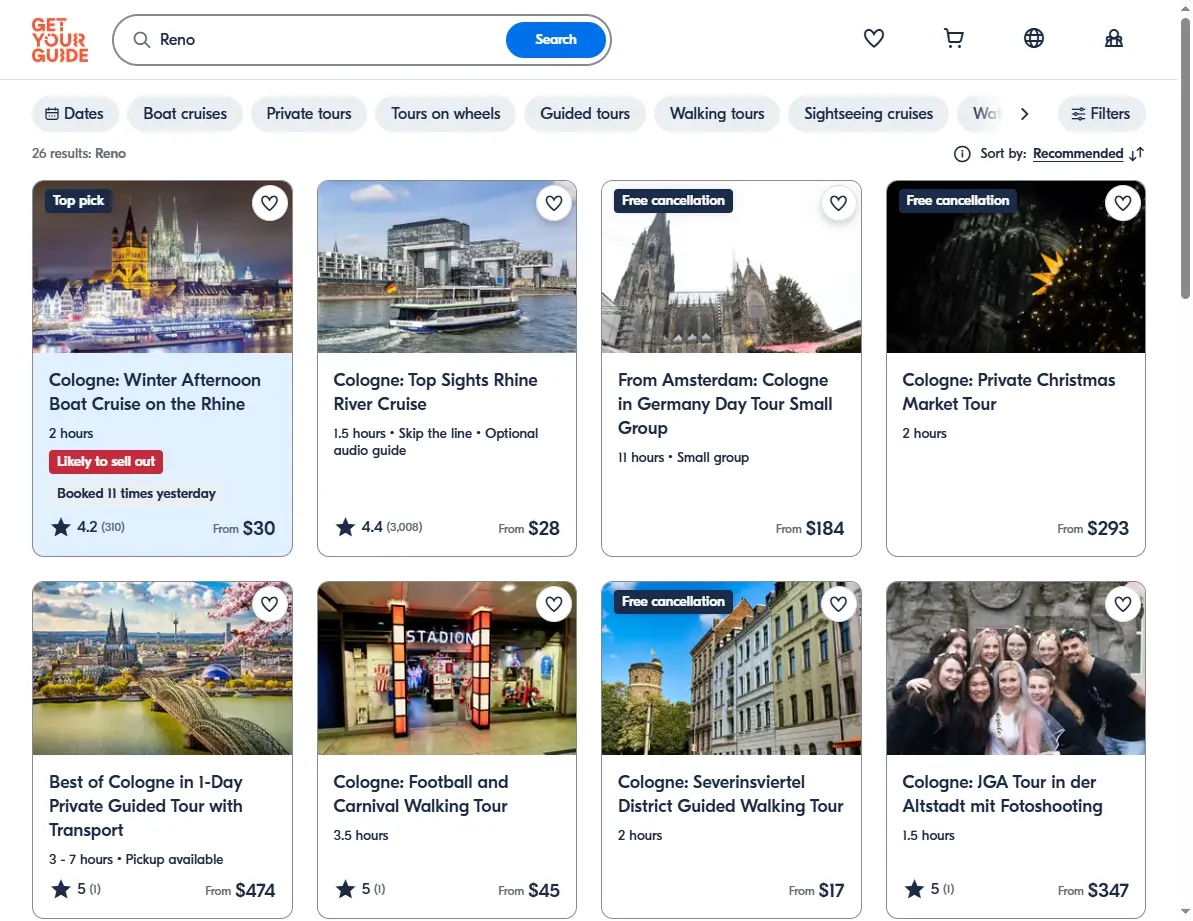
Task: Open Cologne: Top Sights Rhine River Cruise title
Action: [x=435, y=392]
